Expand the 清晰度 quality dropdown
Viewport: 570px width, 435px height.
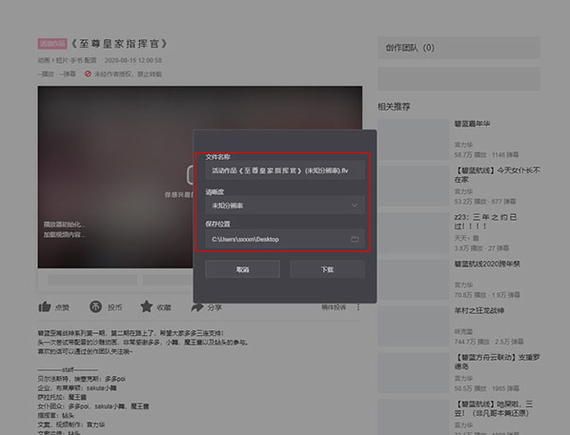[285, 206]
